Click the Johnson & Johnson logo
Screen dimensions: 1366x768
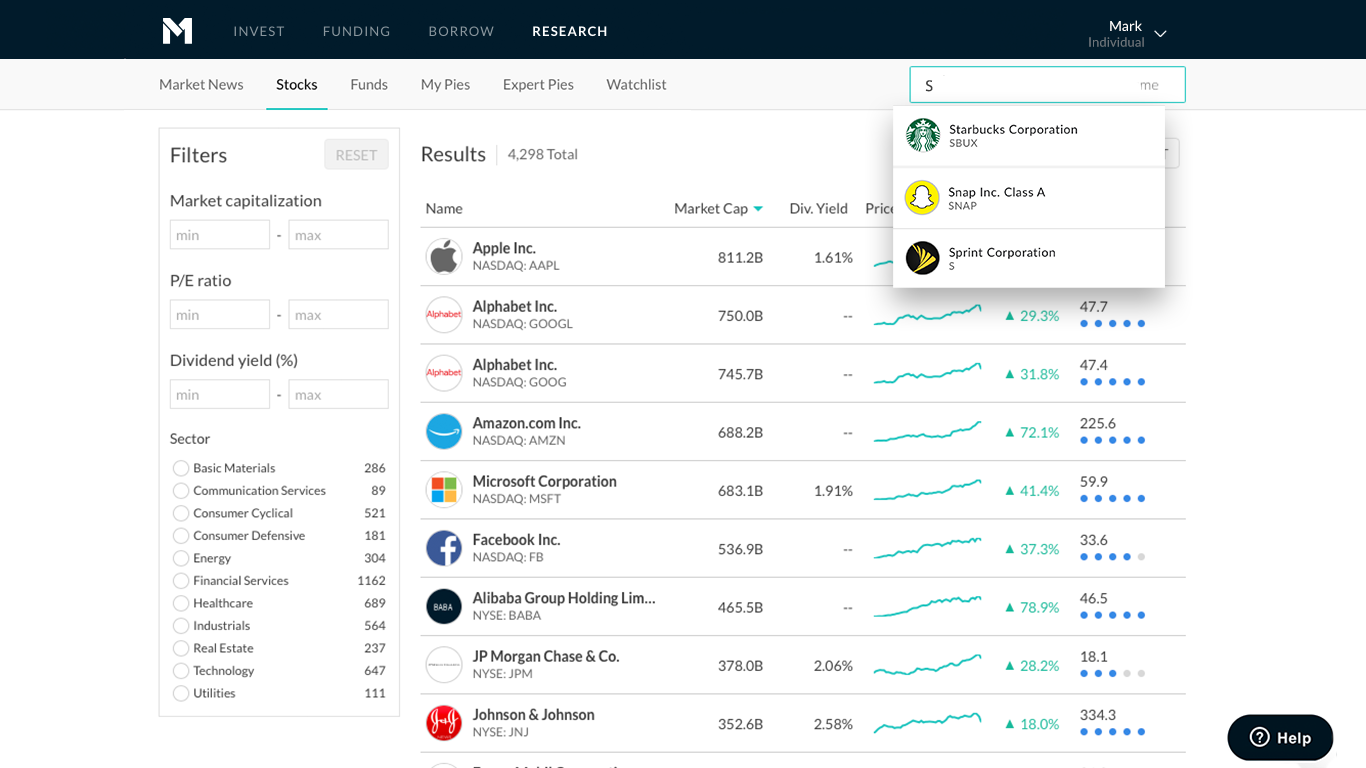[x=444, y=723]
